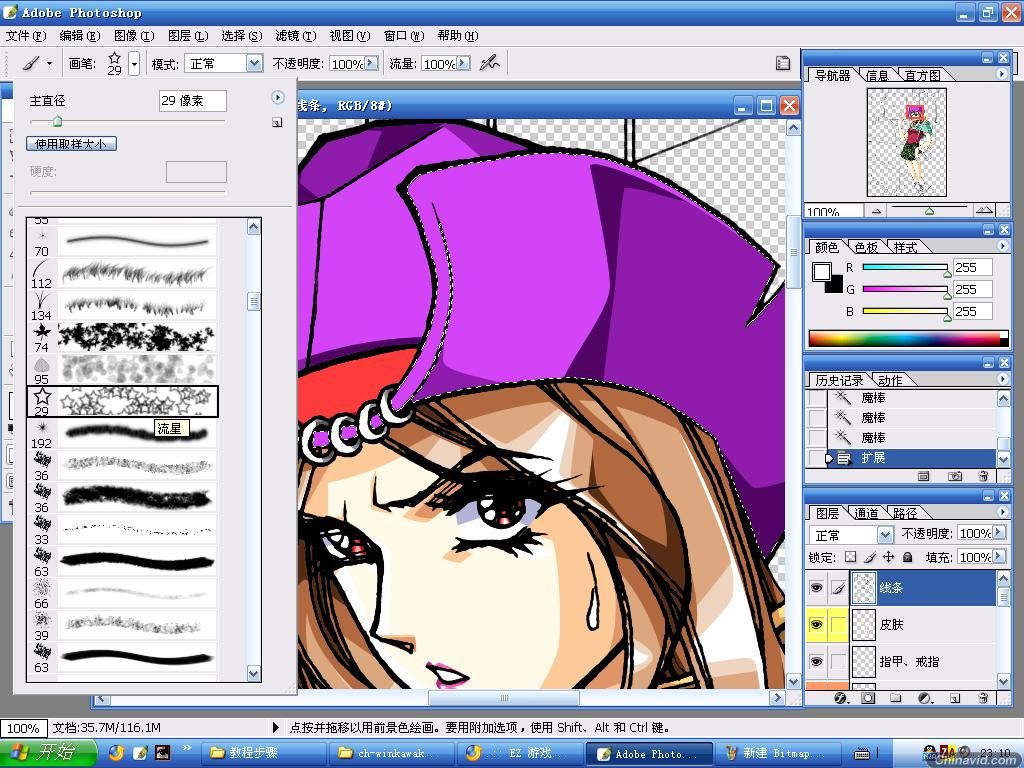Image resolution: width=1024 pixels, height=768 pixels.
Task: Create new fill or adjustment layer
Action: click(x=925, y=698)
